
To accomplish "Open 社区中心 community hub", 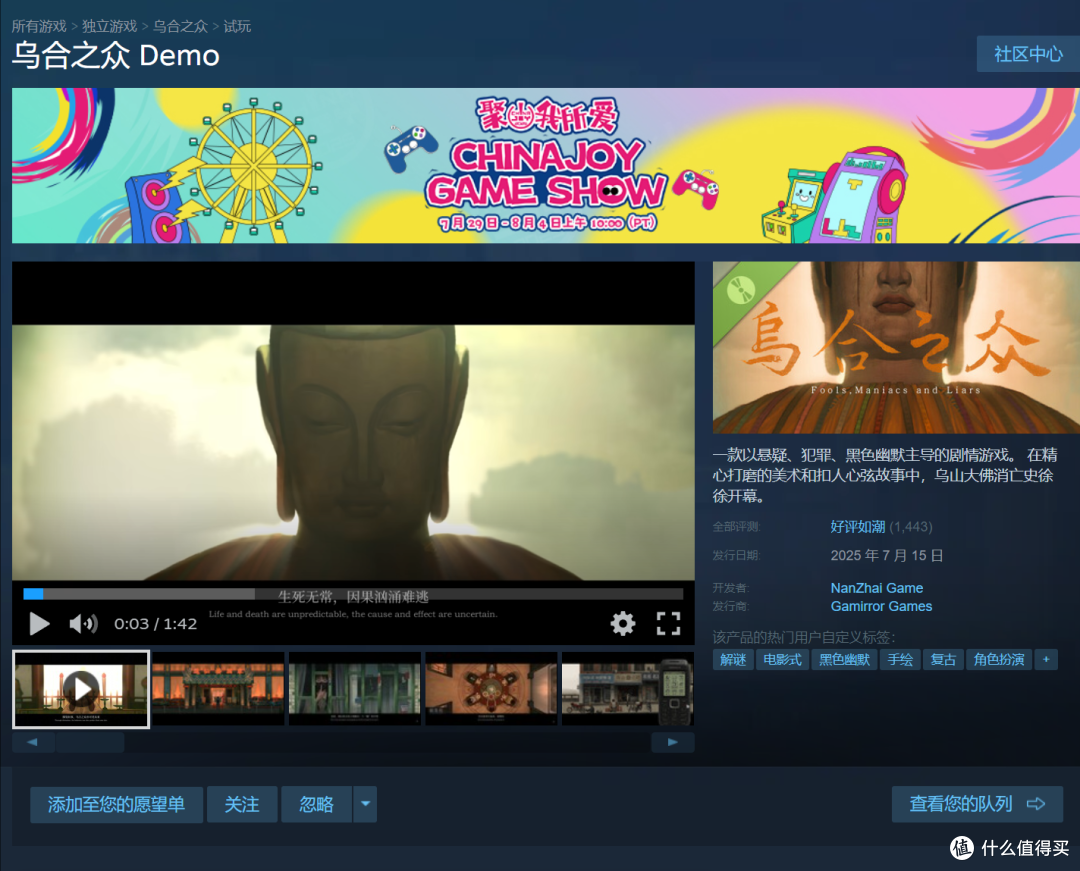I will [x=1028, y=54].
